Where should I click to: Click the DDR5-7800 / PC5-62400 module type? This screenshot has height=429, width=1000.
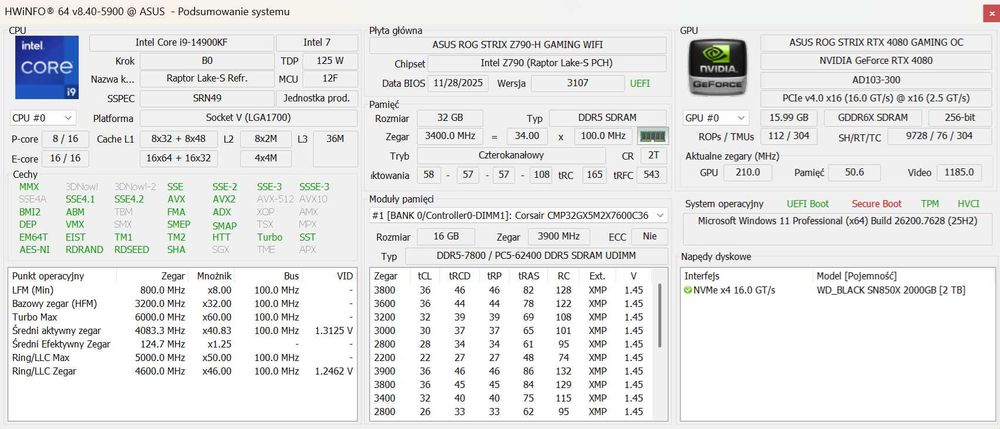click(x=536, y=256)
